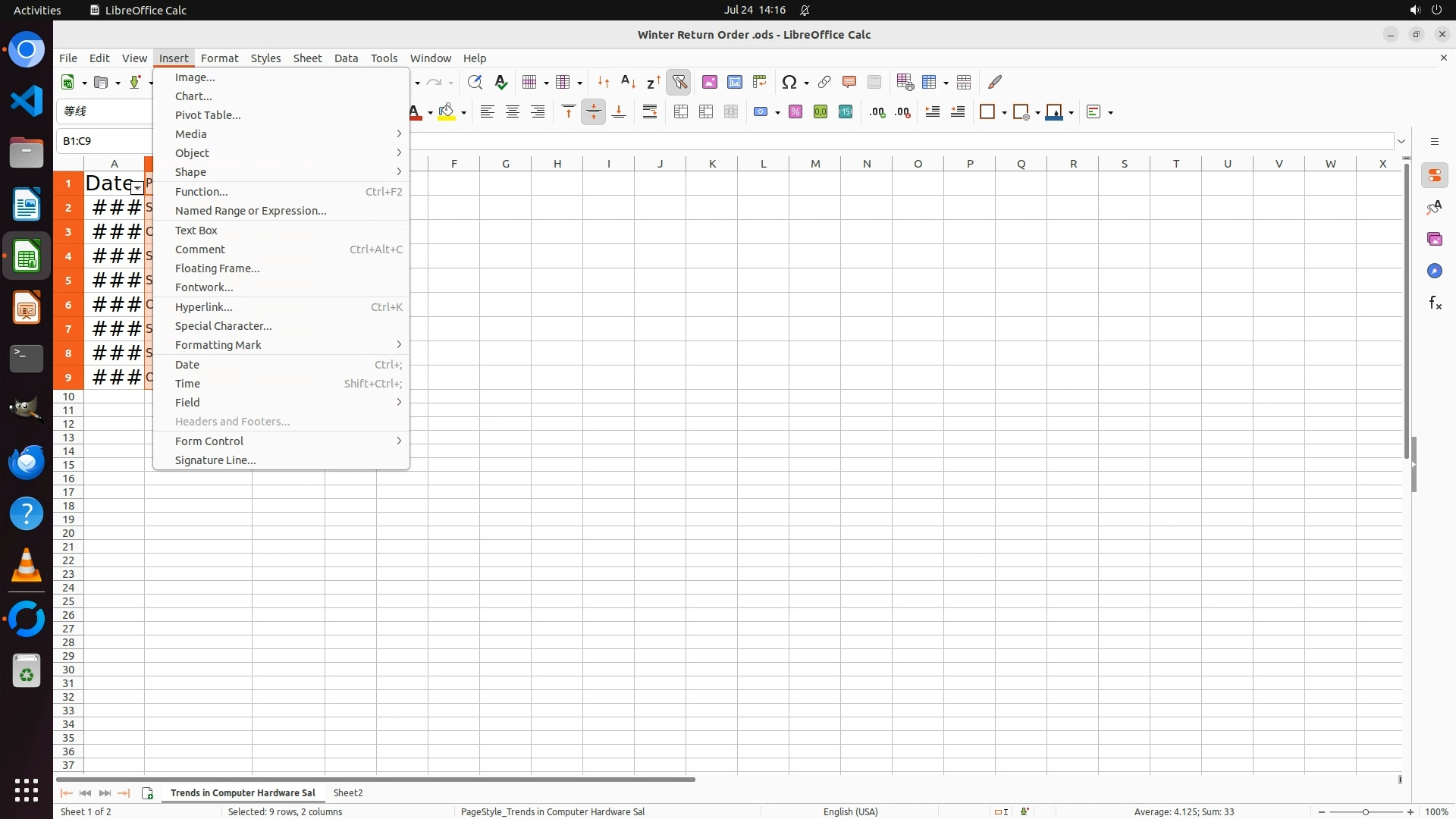The image size is (1456, 819).
Task: Click the Spelling check icon
Action: click(500, 82)
